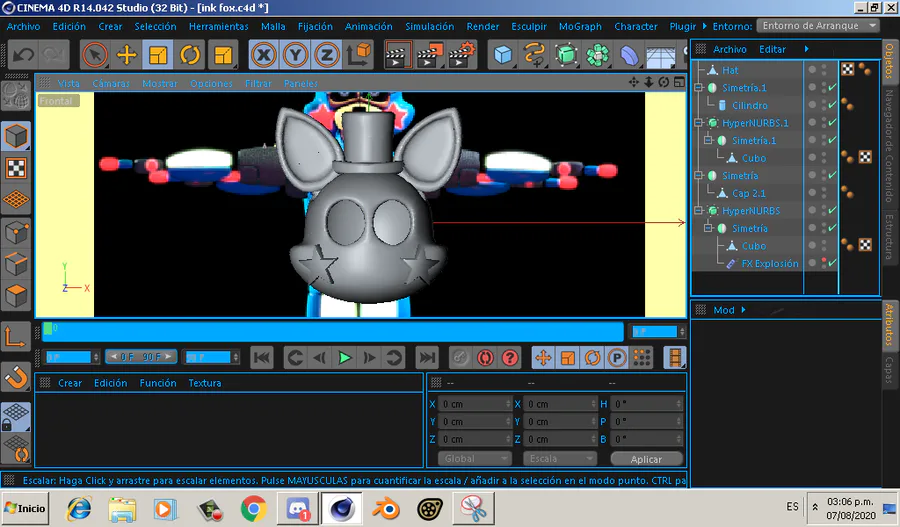Image resolution: width=900 pixels, height=527 pixels.
Task: Click the red question-mark keyframe selection button
Action: 510,358
